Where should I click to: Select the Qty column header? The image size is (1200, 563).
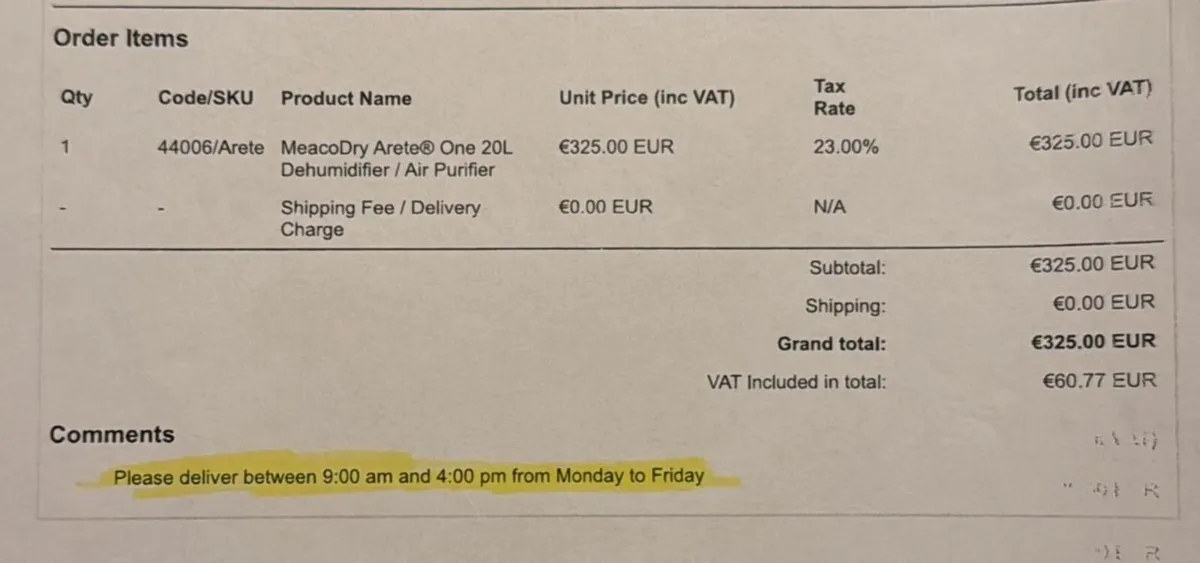coord(76,98)
